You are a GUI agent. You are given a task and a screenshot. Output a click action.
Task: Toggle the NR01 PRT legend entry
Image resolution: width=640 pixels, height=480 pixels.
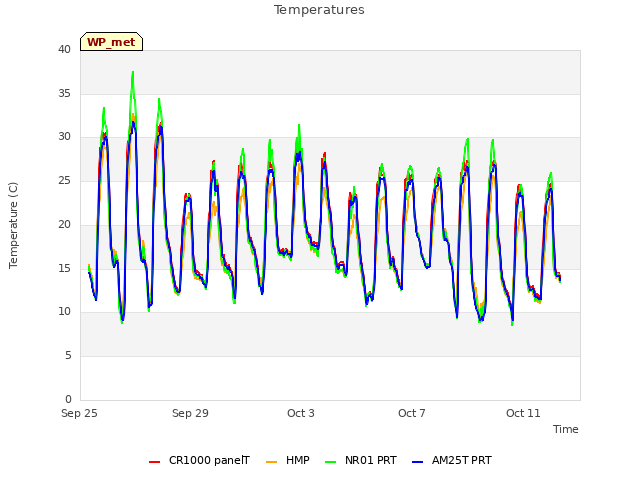[x=361, y=461]
